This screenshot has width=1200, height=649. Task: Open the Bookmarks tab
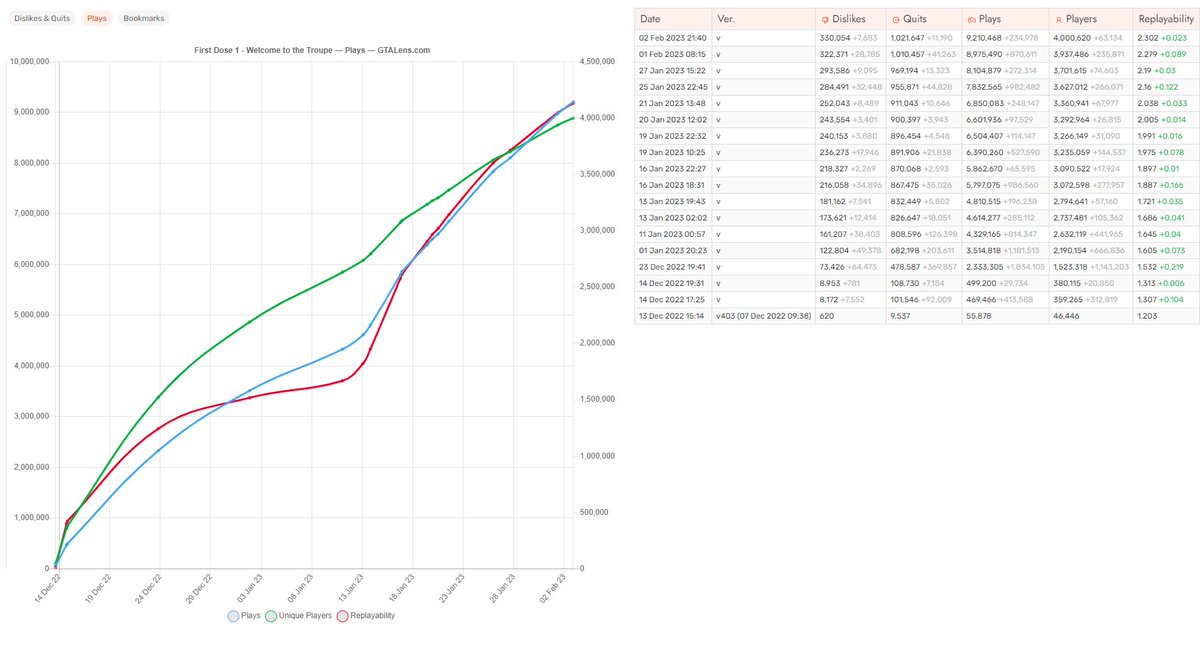pos(144,18)
